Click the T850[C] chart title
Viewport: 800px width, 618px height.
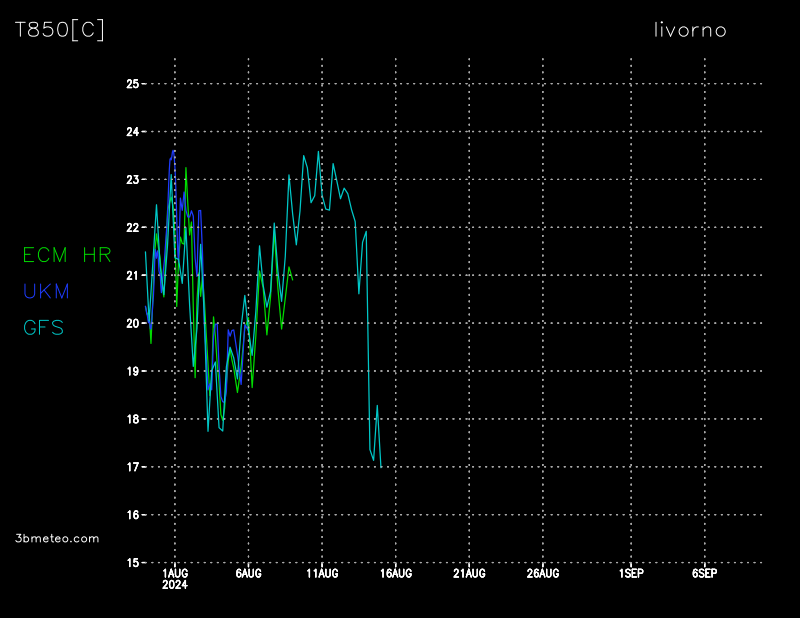(59, 30)
